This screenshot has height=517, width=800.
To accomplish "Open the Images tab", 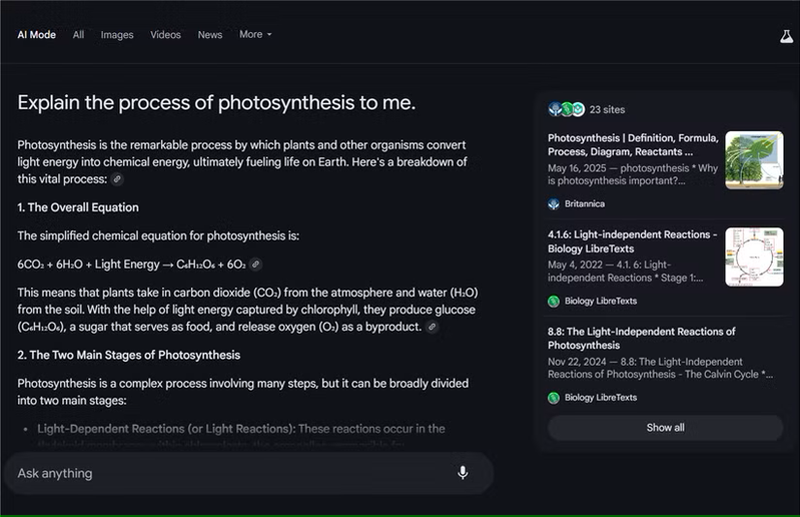I will (x=117, y=35).
